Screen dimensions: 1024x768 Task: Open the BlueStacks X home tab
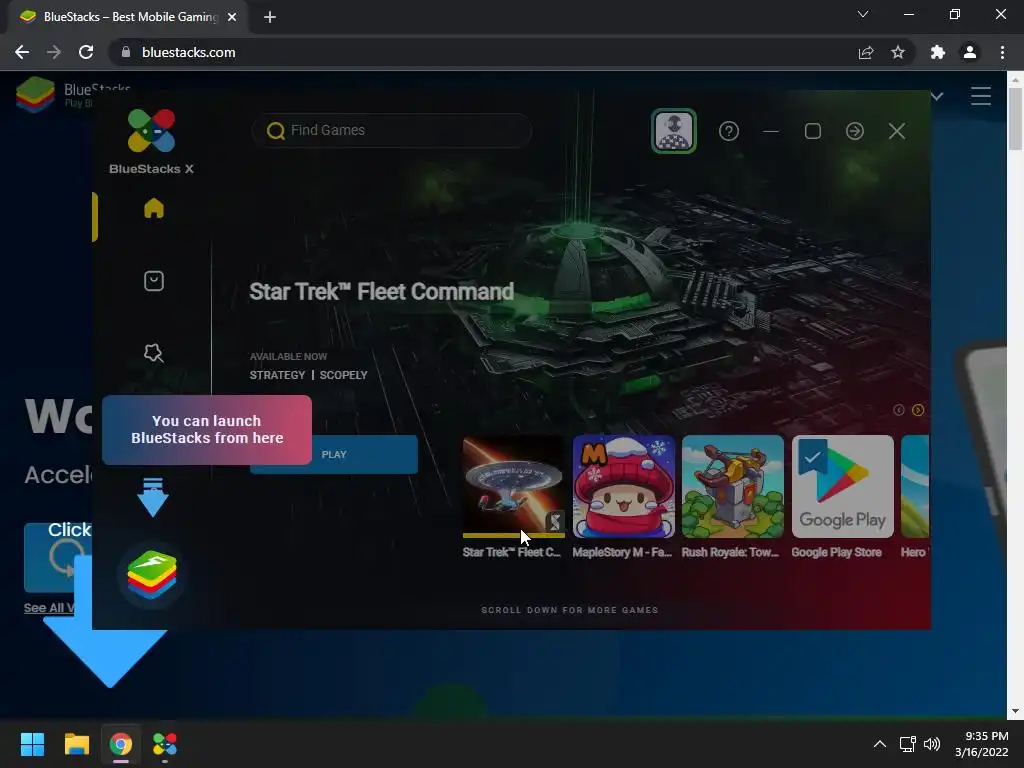(x=154, y=208)
